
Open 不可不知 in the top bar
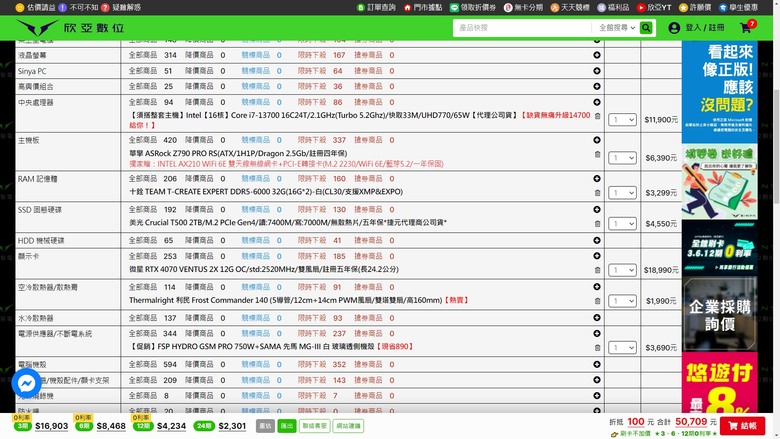click(x=79, y=7)
